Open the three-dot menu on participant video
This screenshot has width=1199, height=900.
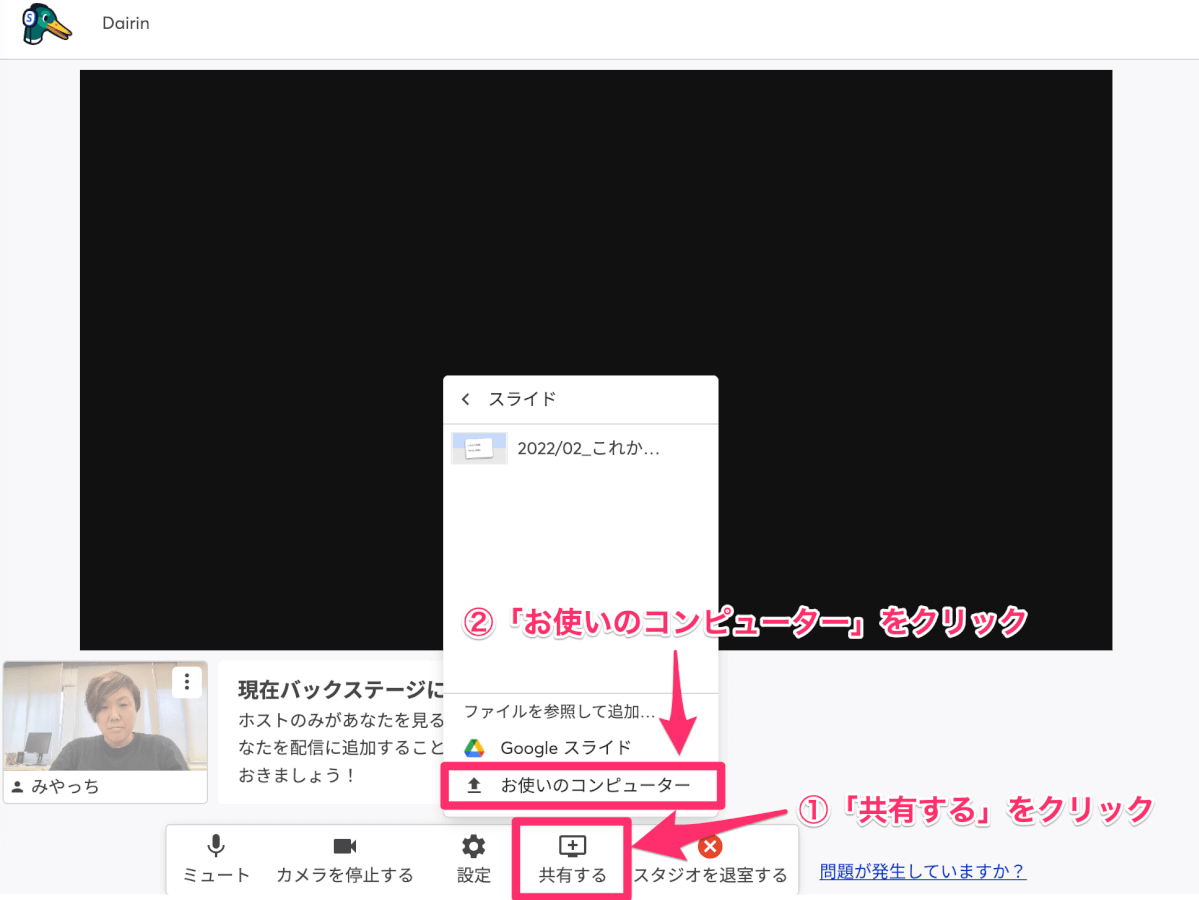pos(187,682)
